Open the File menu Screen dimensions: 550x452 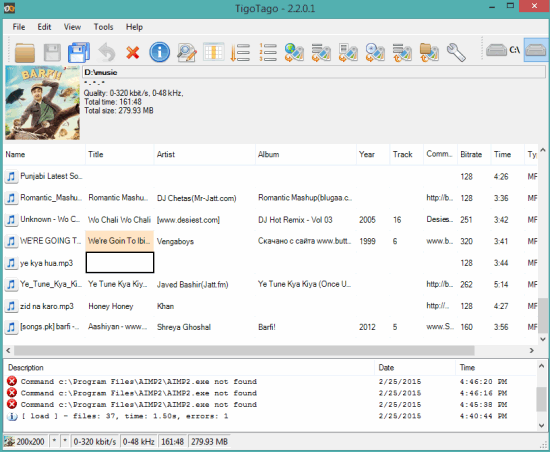pyautogui.click(x=19, y=27)
